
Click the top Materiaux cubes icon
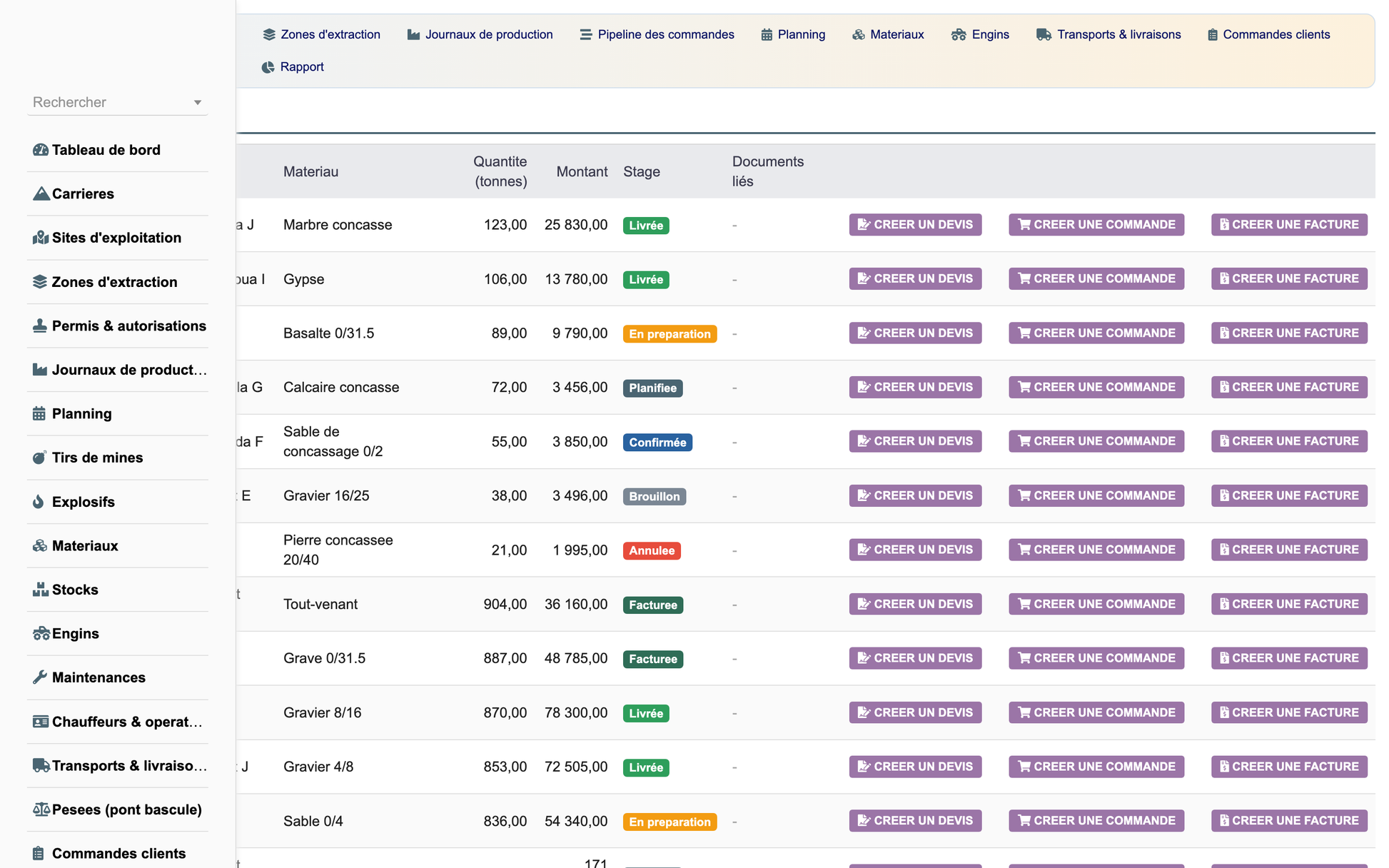(x=859, y=34)
